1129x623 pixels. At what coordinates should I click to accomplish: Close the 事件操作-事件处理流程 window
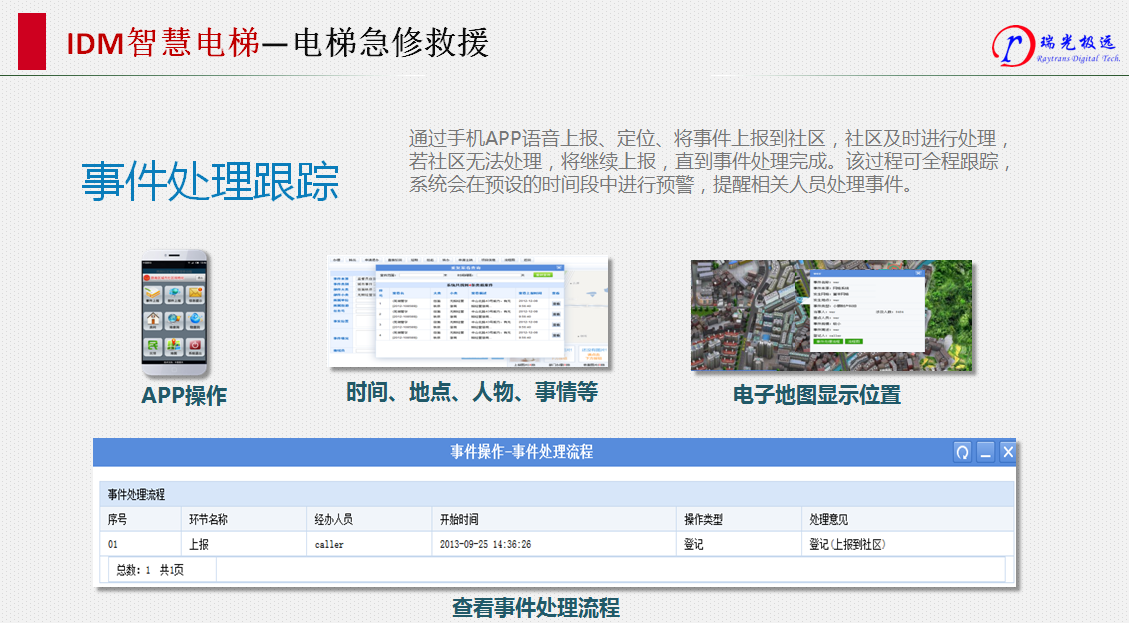[1007, 453]
